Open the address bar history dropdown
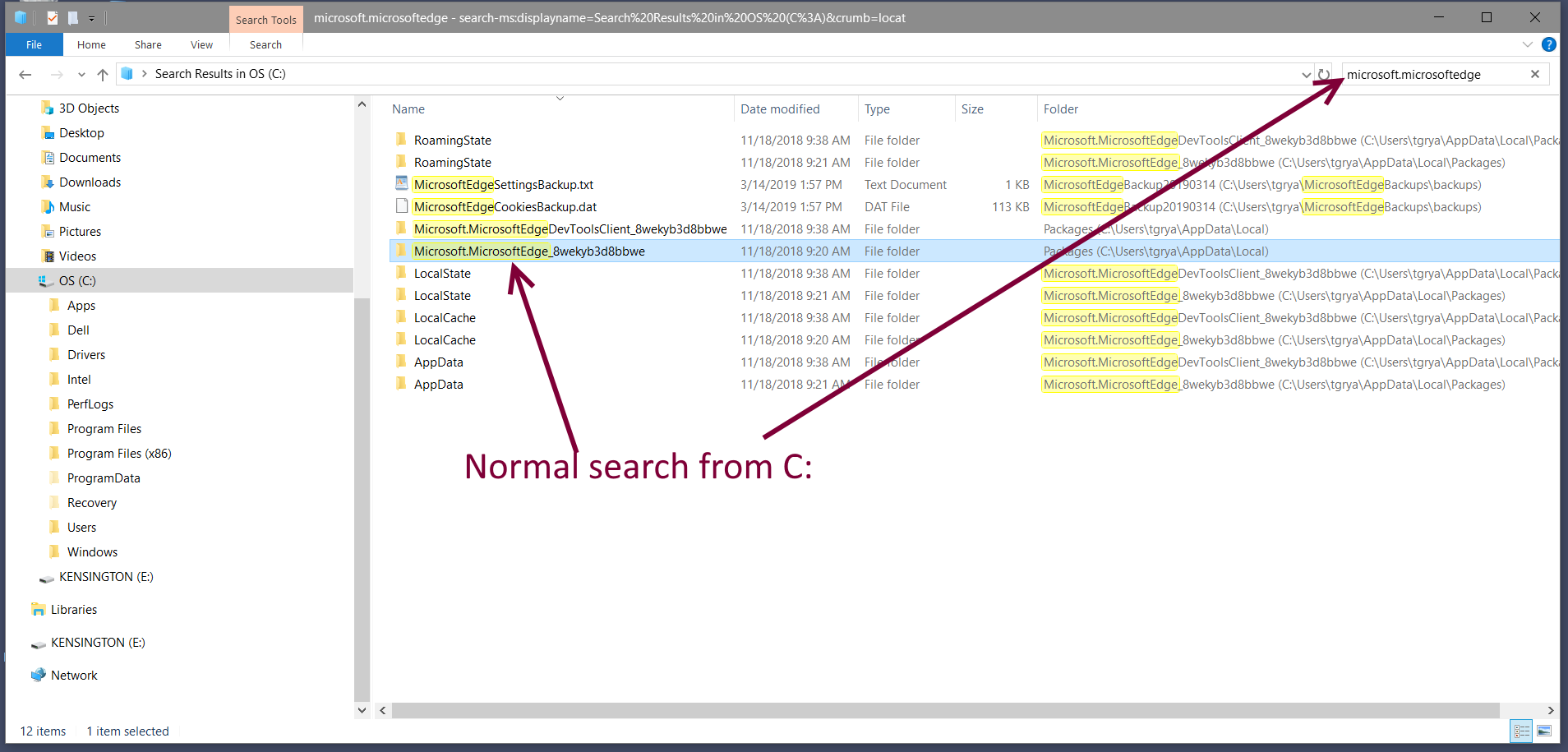 [x=1306, y=75]
